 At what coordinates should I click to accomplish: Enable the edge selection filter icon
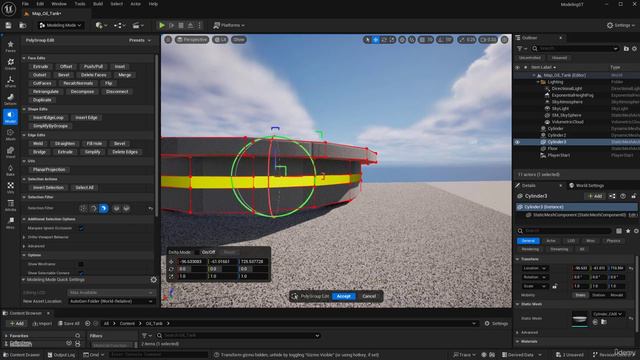(x=93, y=209)
